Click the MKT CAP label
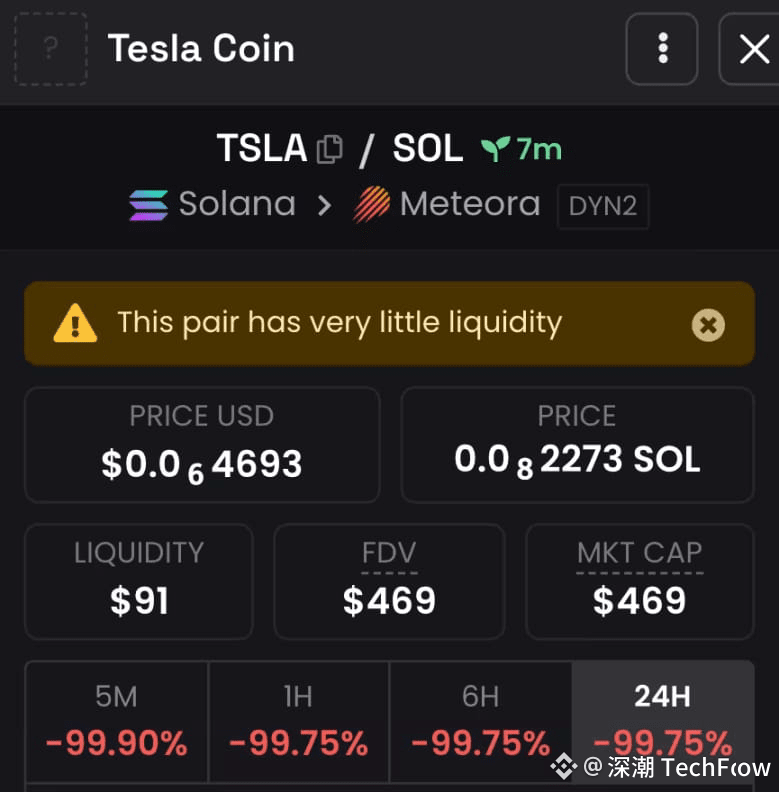Screen dimensions: 779x792 click(639, 553)
